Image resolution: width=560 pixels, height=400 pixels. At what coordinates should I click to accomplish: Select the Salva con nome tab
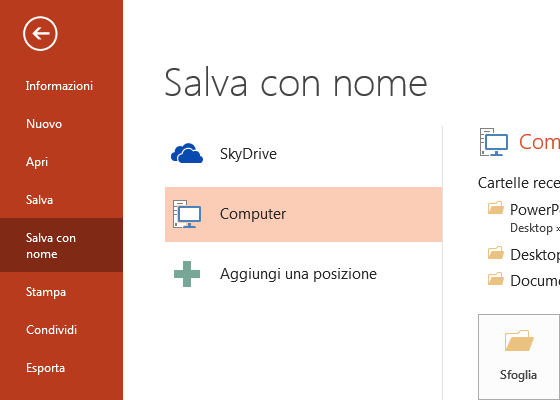61,245
